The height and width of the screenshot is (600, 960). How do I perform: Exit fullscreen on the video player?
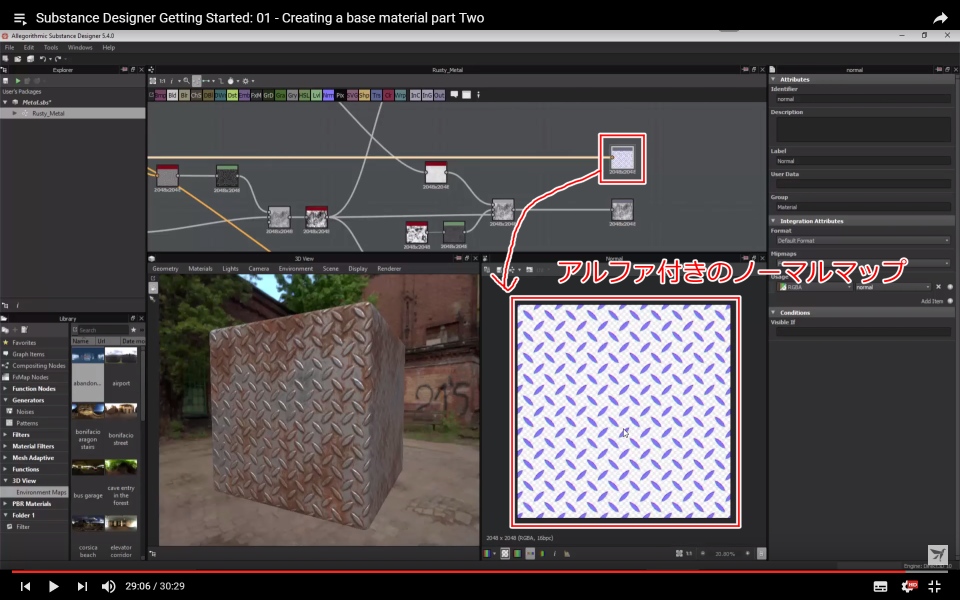(934, 587)
